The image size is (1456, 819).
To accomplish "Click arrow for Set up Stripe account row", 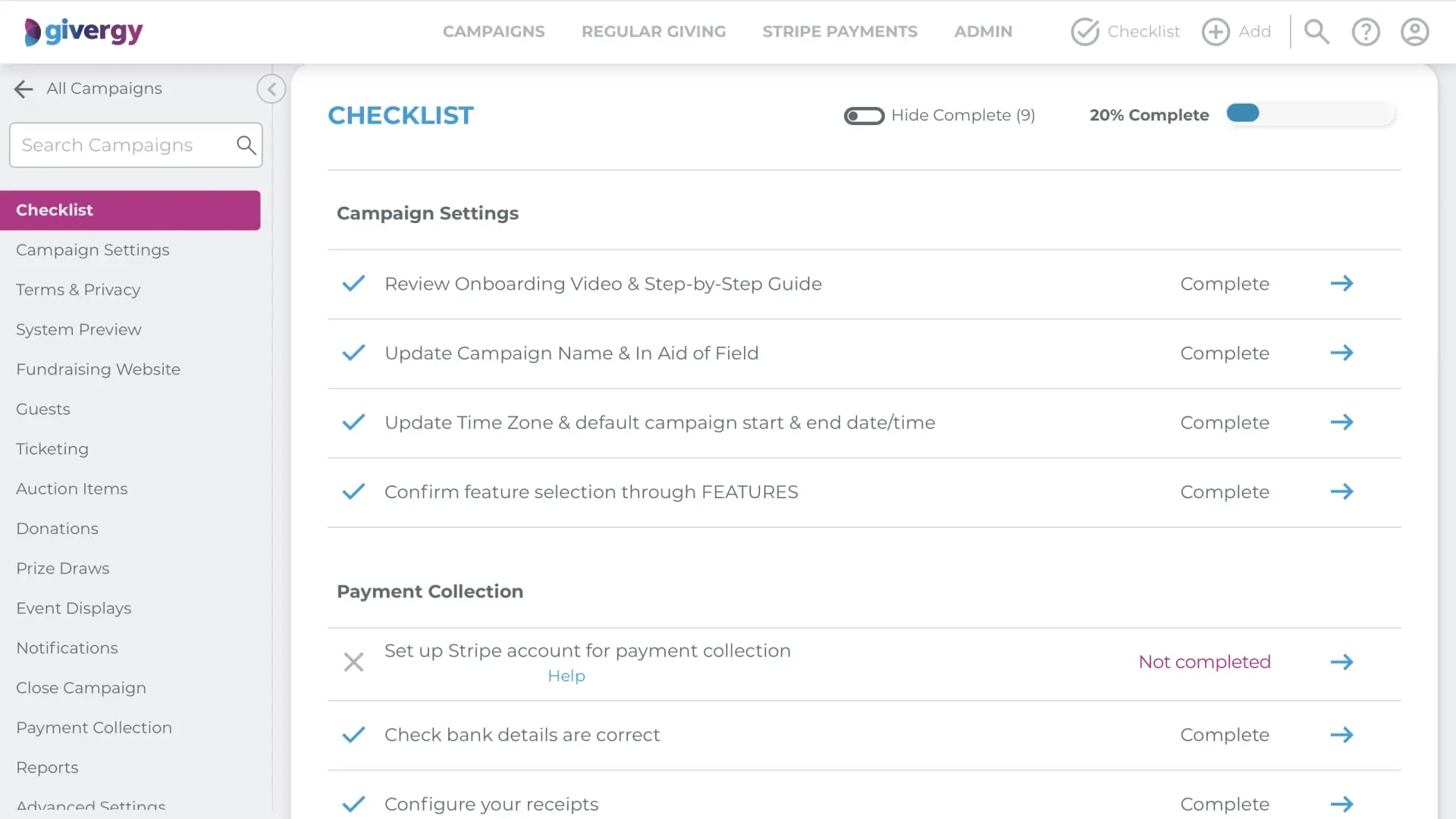I will (1341, 662).
